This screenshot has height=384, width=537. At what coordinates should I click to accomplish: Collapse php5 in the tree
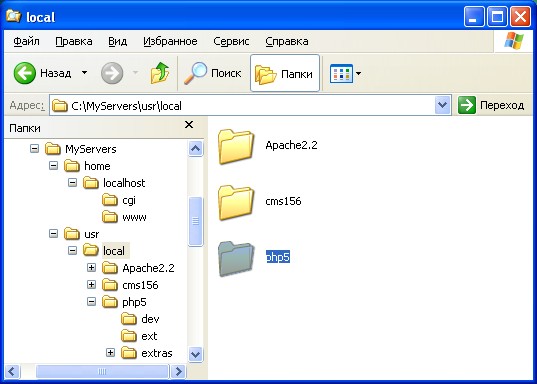coord(91,301)
